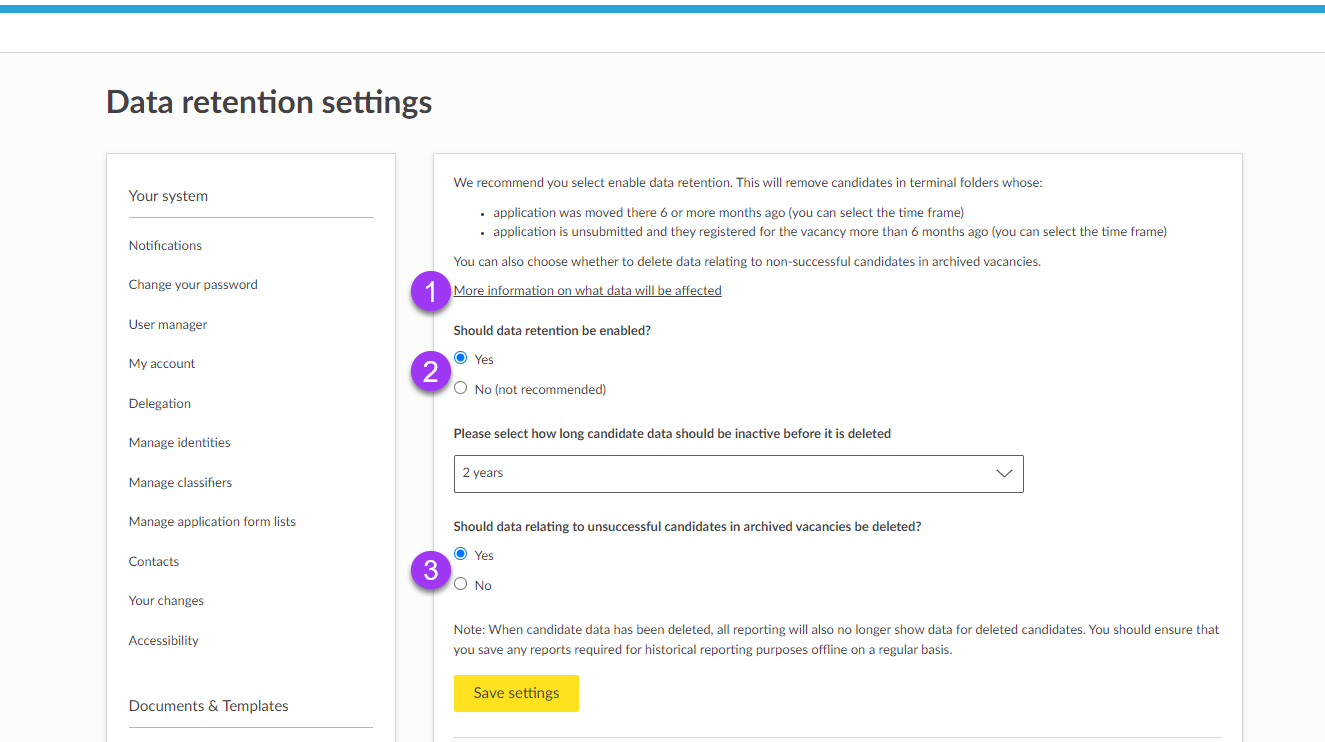Select No (not recommended) for data retention

pos(461,388)
